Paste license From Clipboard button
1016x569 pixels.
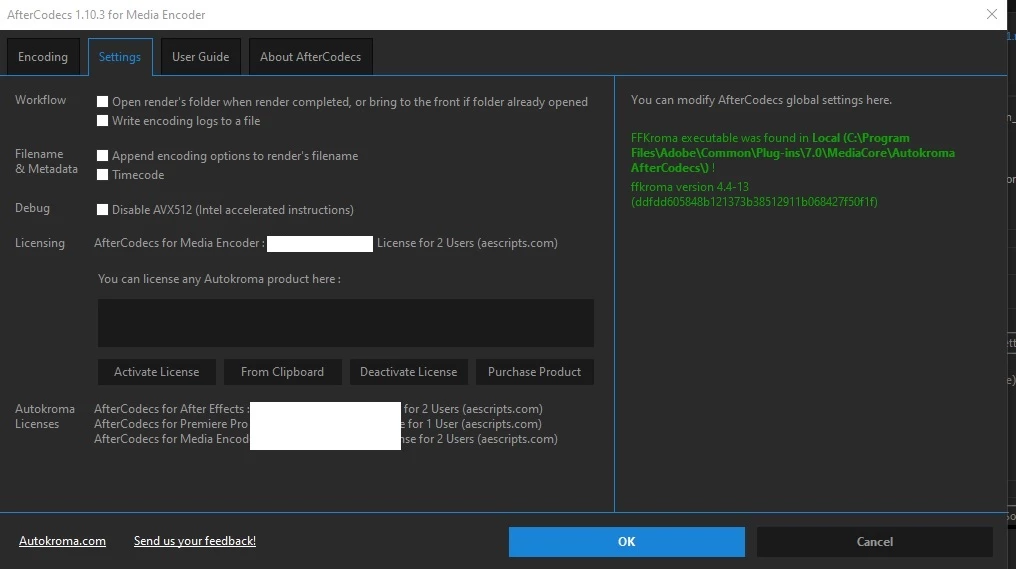tap(283, 372)
